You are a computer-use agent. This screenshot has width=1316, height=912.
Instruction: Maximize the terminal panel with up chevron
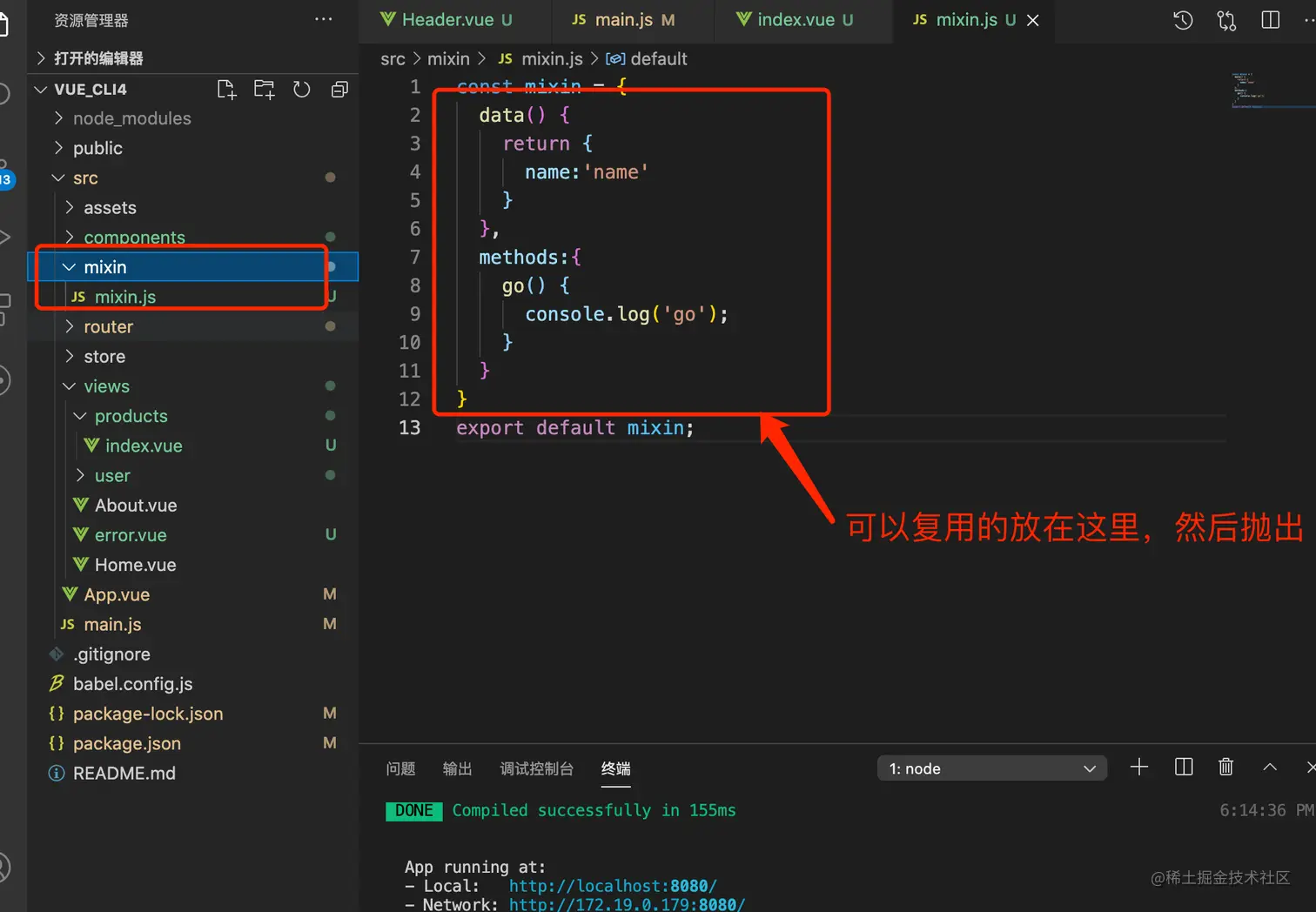click(1270, 767)
